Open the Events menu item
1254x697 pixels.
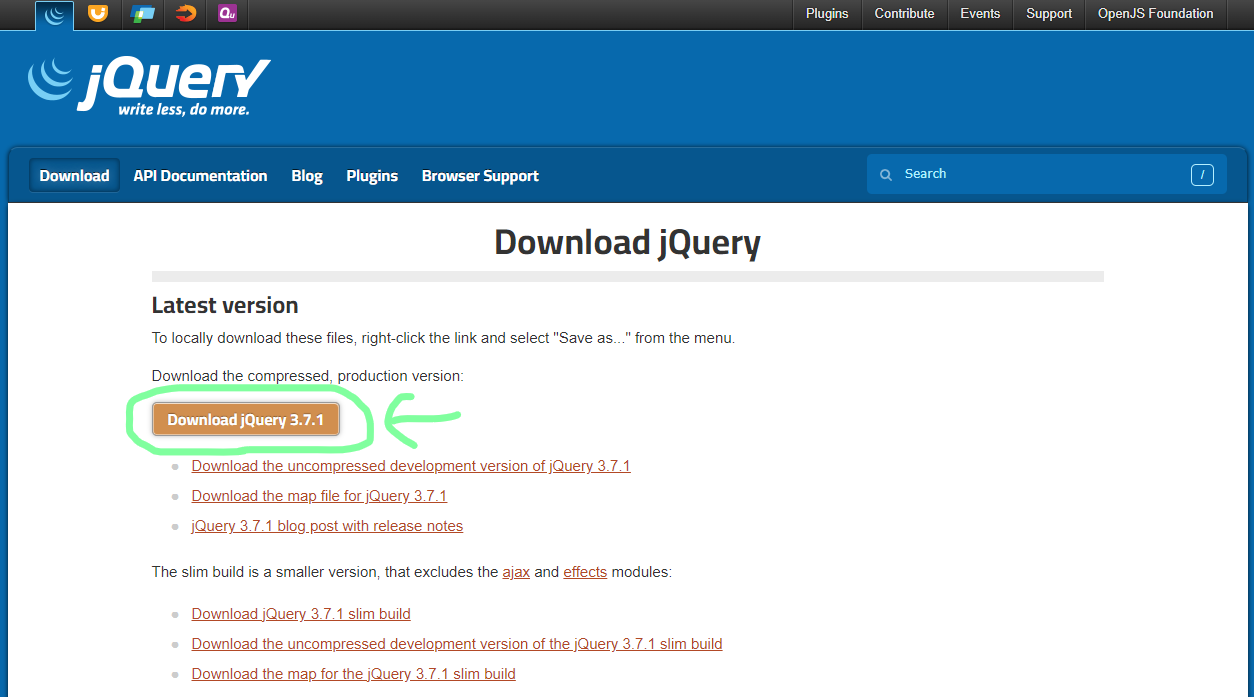tap(979, 14)
